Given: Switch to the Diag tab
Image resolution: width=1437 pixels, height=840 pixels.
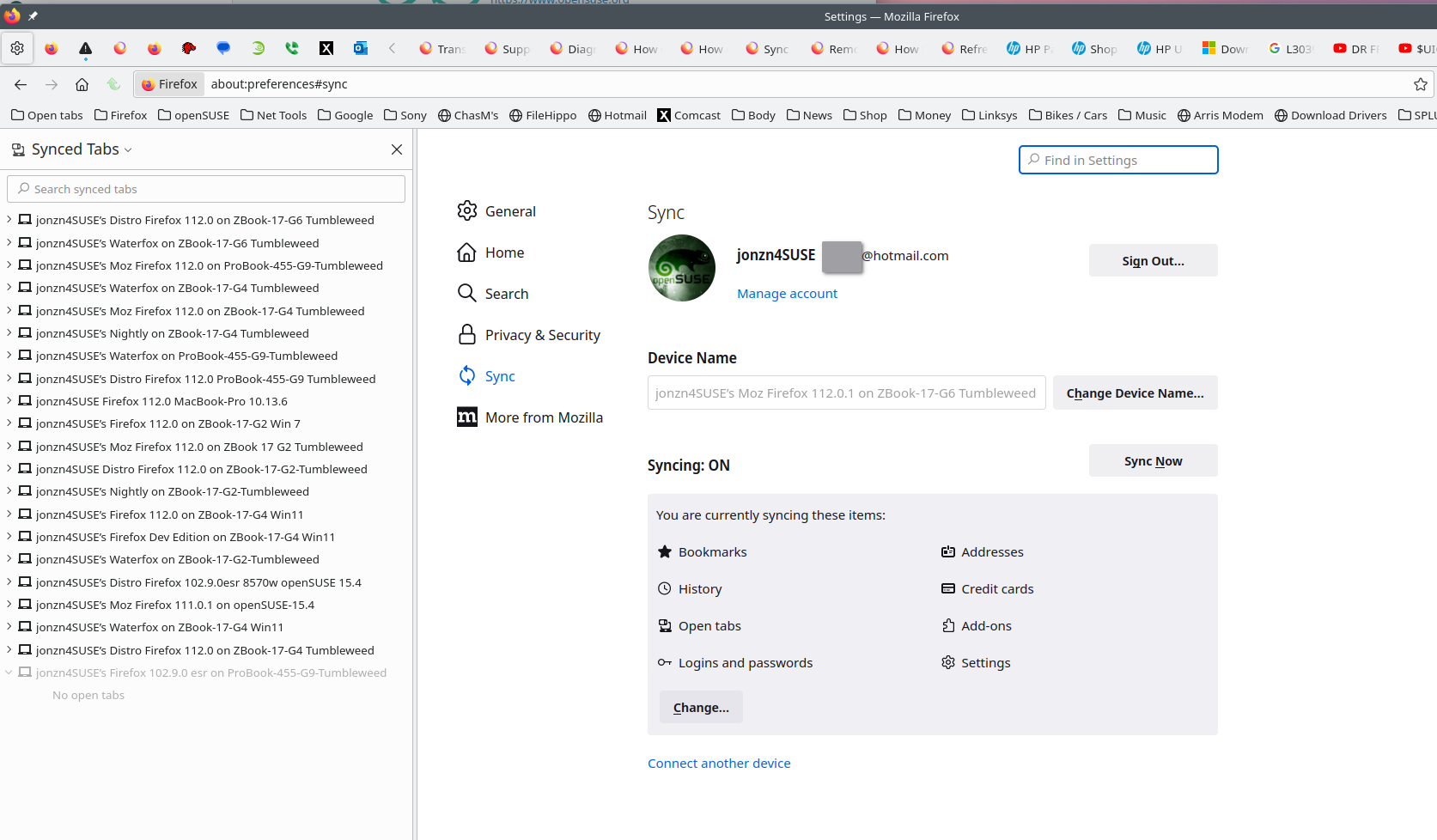Looking at the screenshot, I should 572,49.
